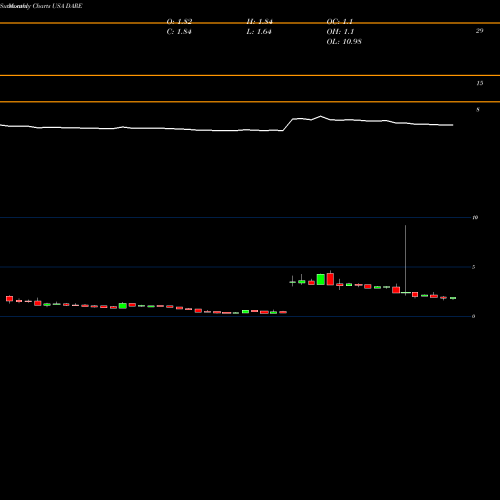The image size is (500, 500).
Task: Click the peak of the white moving average line
Action: click(x=321, y=116)
